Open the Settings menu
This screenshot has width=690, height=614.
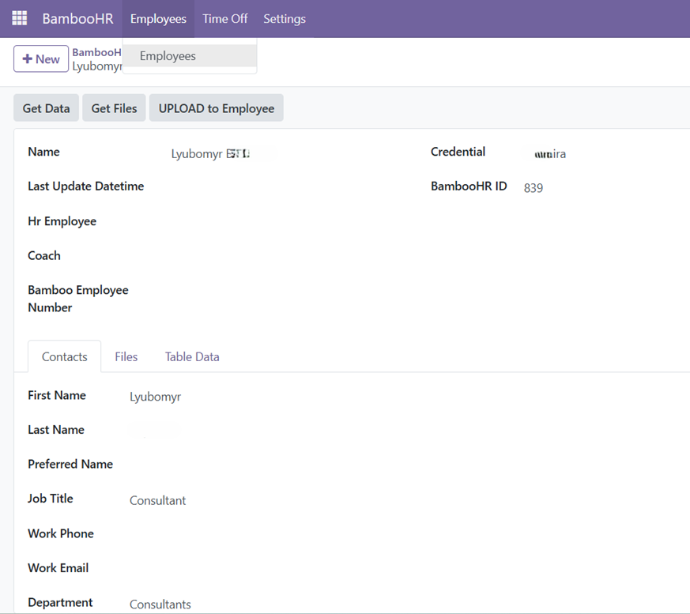[x=284, y=19]
